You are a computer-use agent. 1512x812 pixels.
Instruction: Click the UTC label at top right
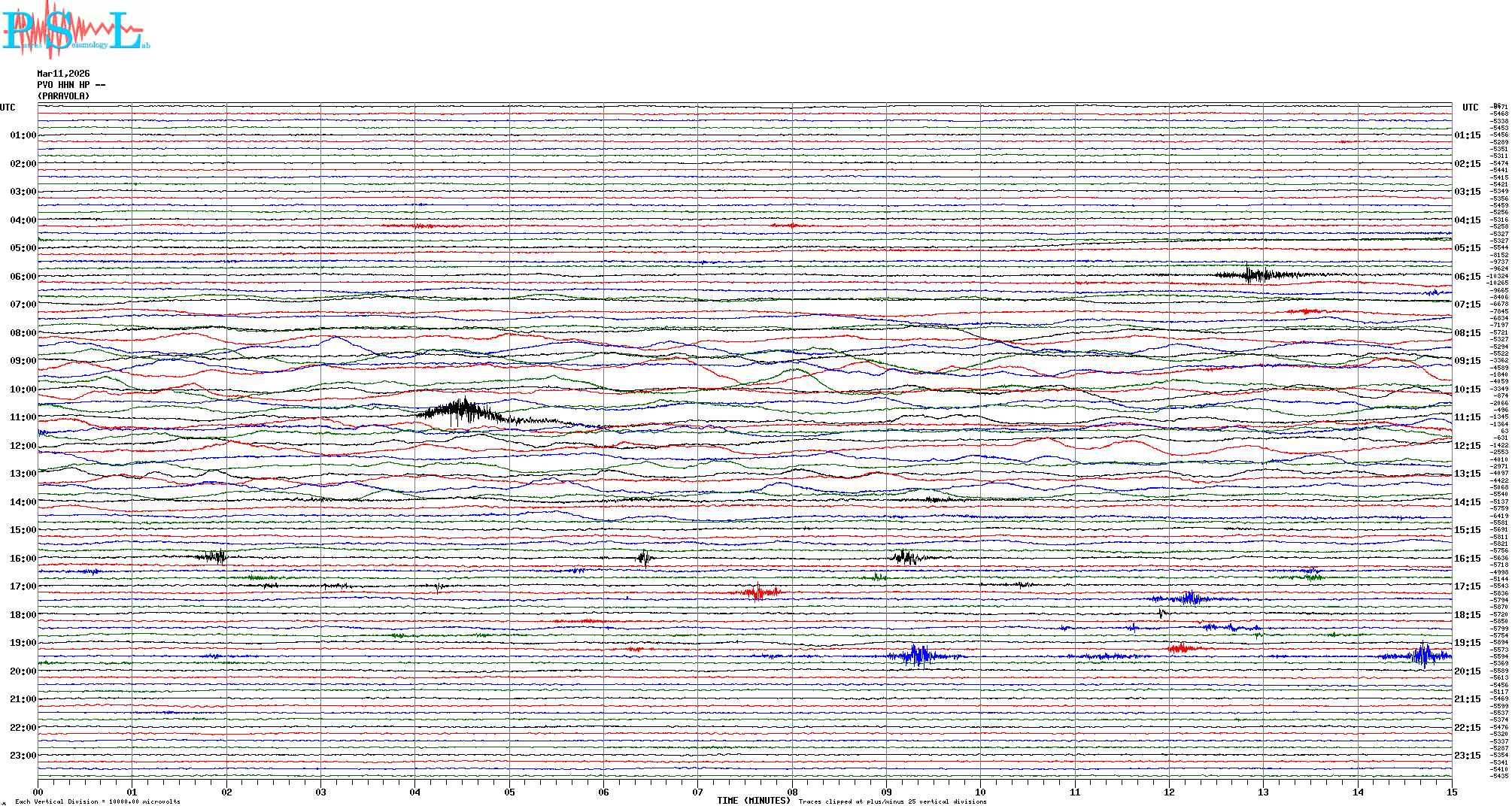pos(1470,108)
